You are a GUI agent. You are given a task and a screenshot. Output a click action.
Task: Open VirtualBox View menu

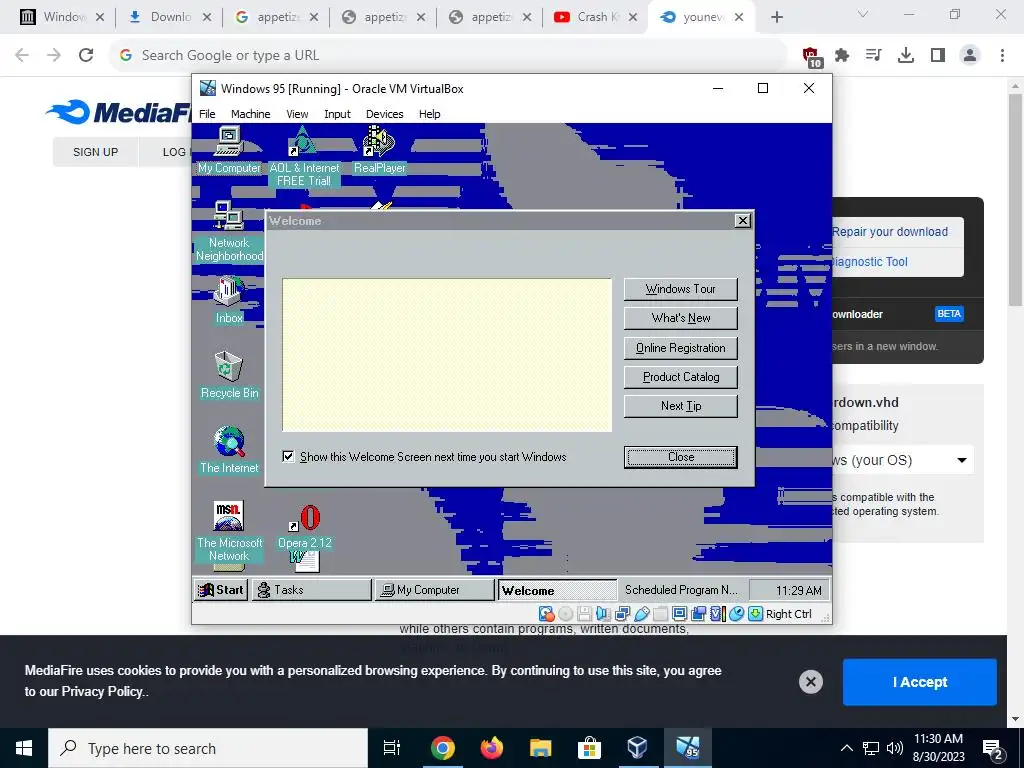tap(297, 114)
